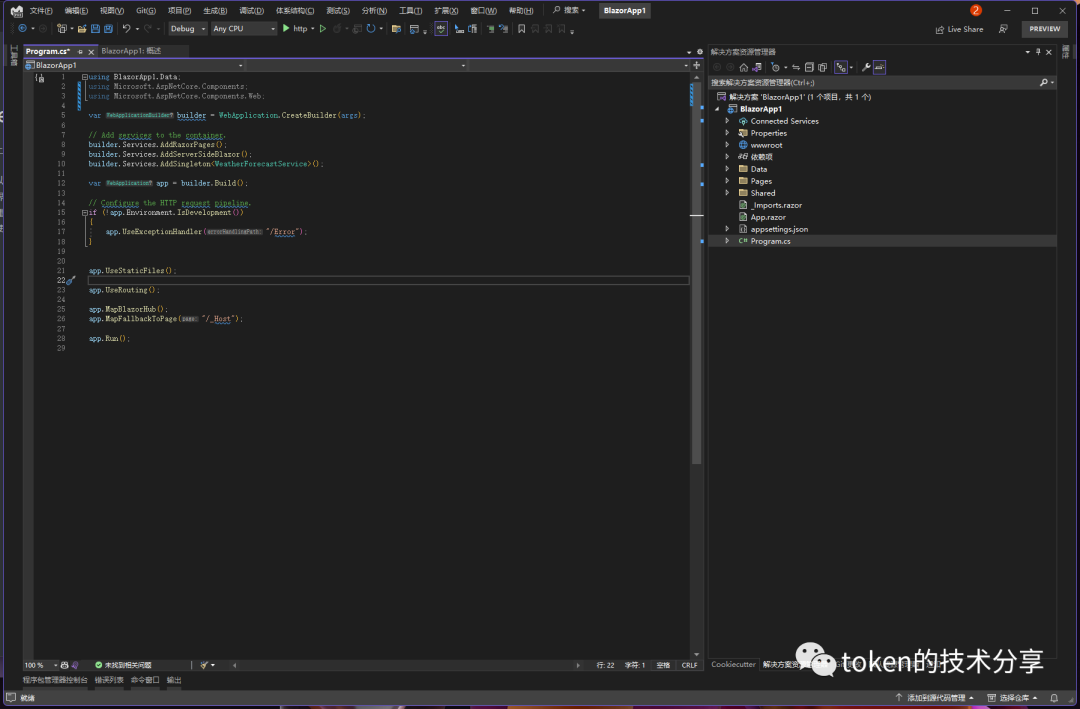The image size is (1080, 709).
Task: Expand the Shared folder
Action: point(727,193)
